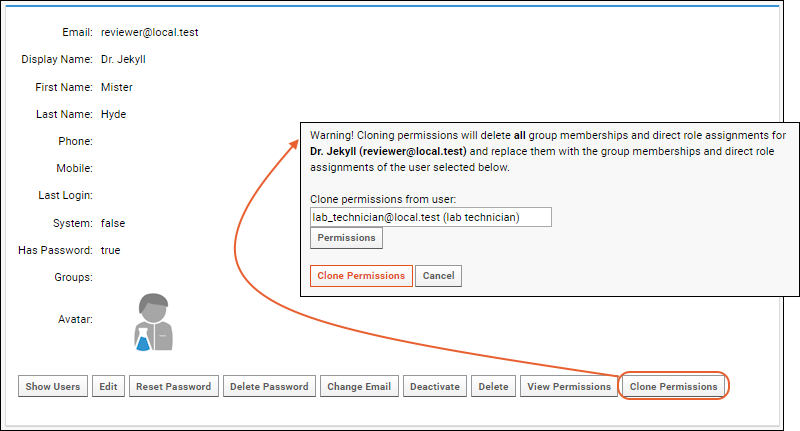Viewport: 800px width, 431px height.
Task: Click the circled Clone Permissions bottom button
Action: (x=673, y=387)
